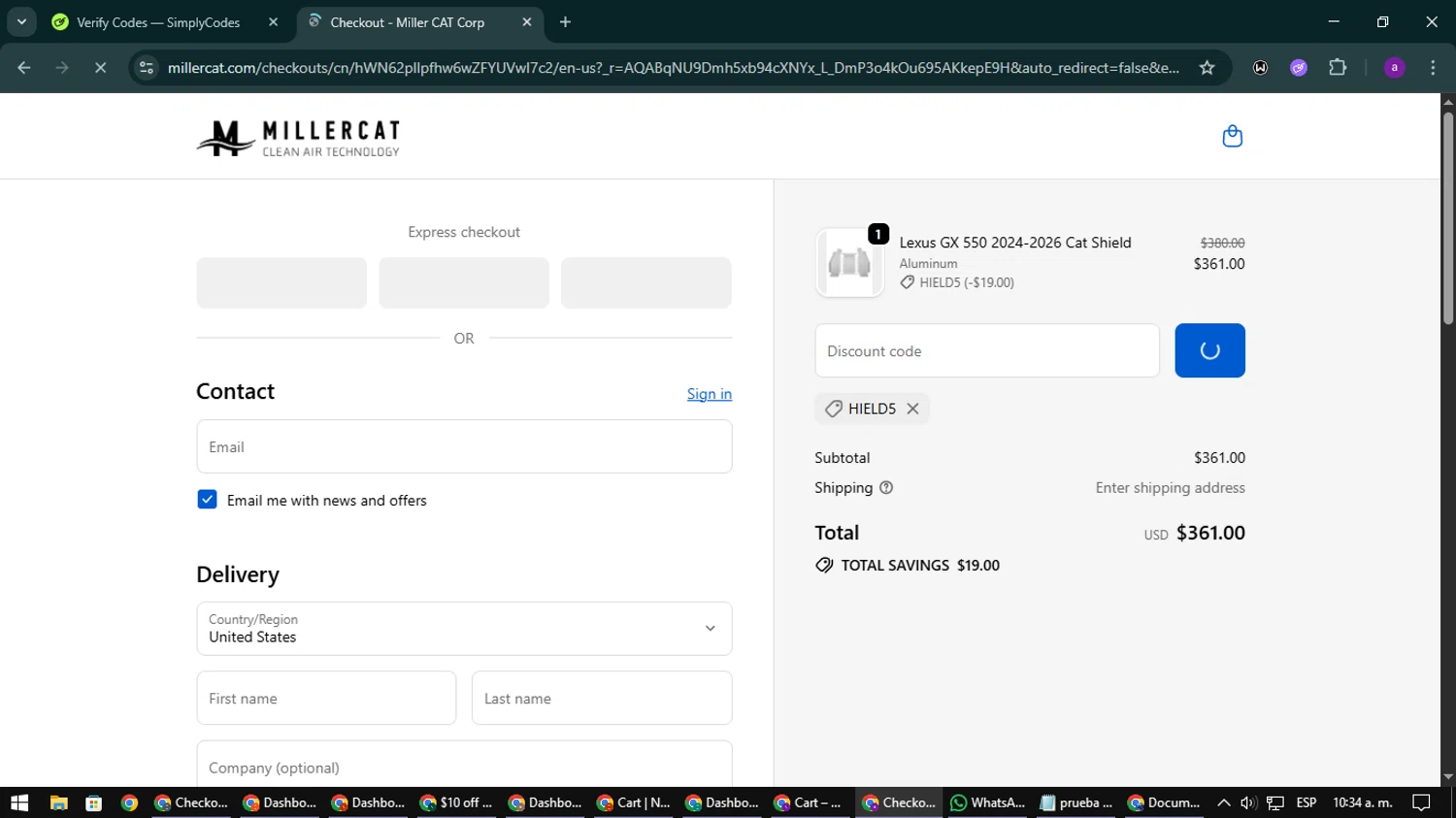This screenshot has width=1456, height=818.
Task: Click the purple extension icon in toolbar
Action: click(x=1299, y=68)
